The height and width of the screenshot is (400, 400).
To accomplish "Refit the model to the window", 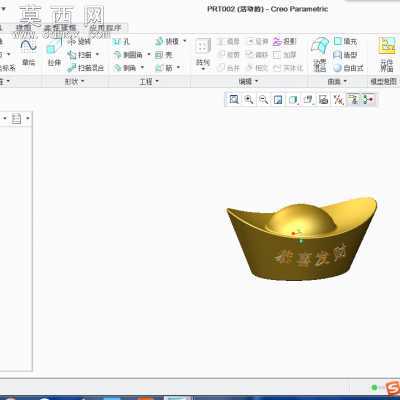I will click(234, 99).
